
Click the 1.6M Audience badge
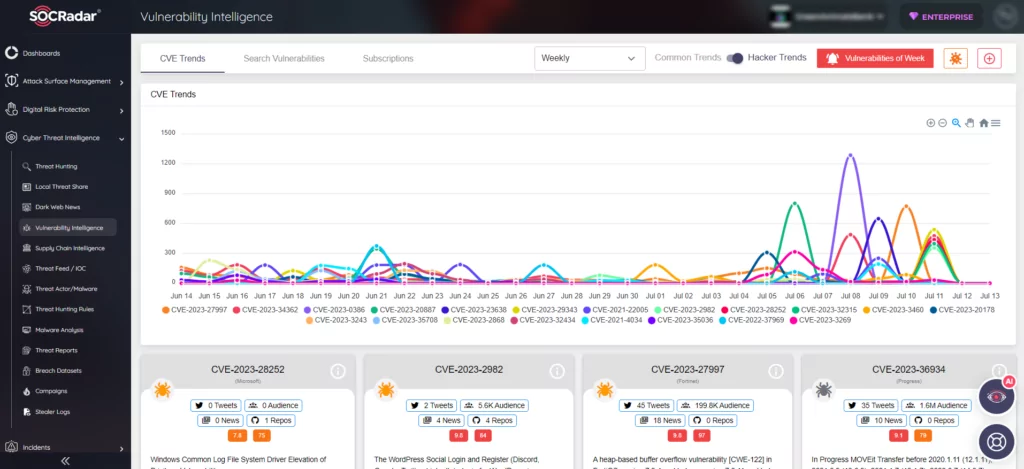tap(936, 405)
